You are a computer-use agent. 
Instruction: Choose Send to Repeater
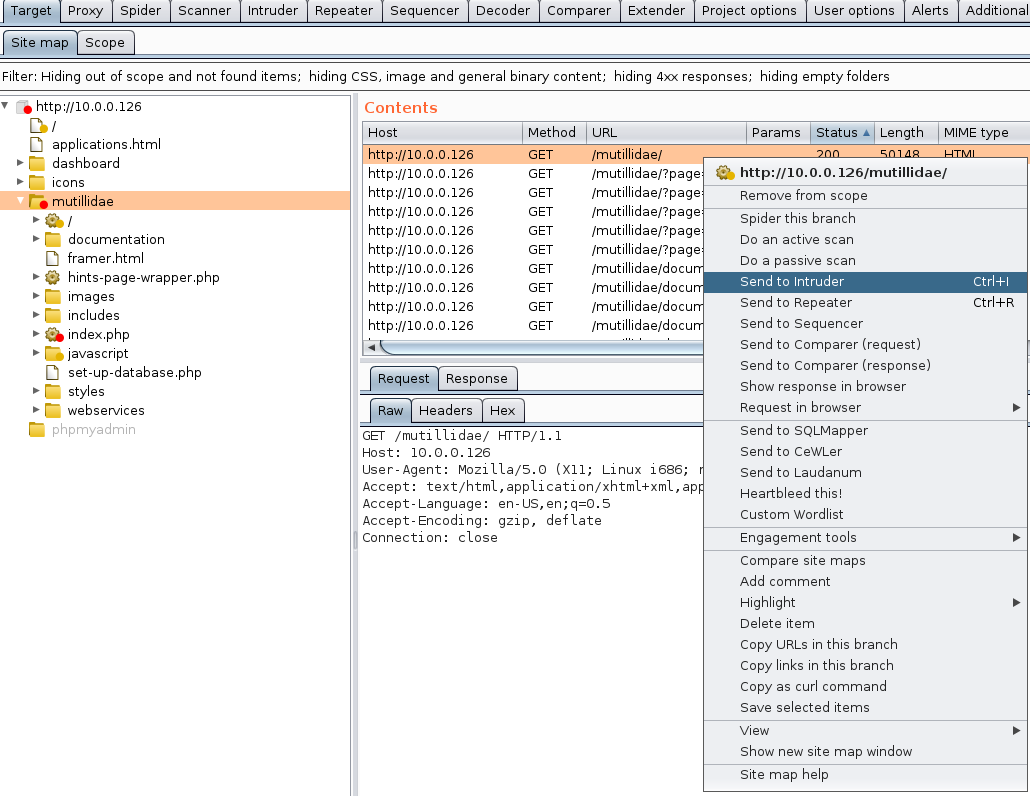coord(865,303)
